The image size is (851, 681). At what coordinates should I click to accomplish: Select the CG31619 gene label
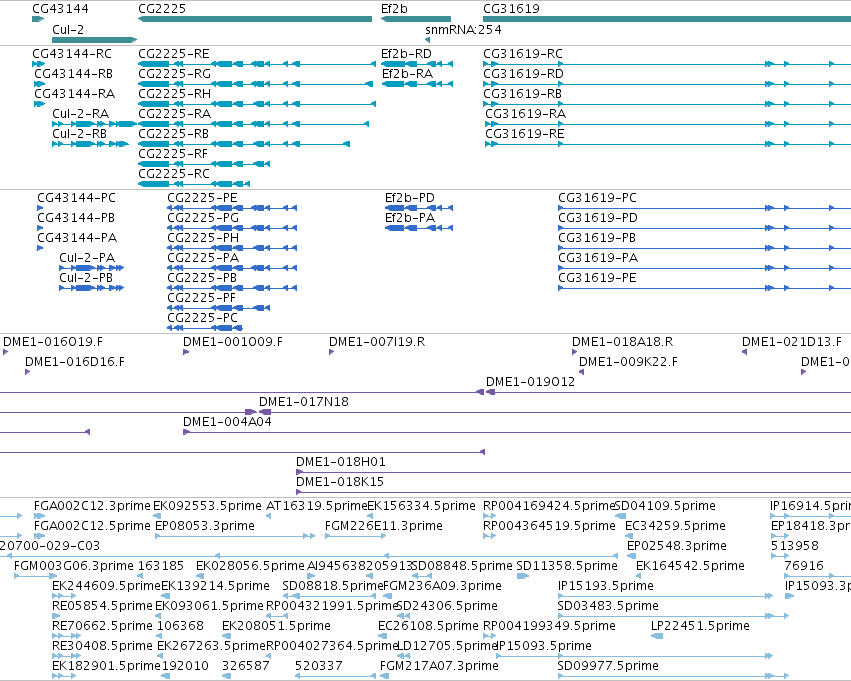(x=511, y=9)
